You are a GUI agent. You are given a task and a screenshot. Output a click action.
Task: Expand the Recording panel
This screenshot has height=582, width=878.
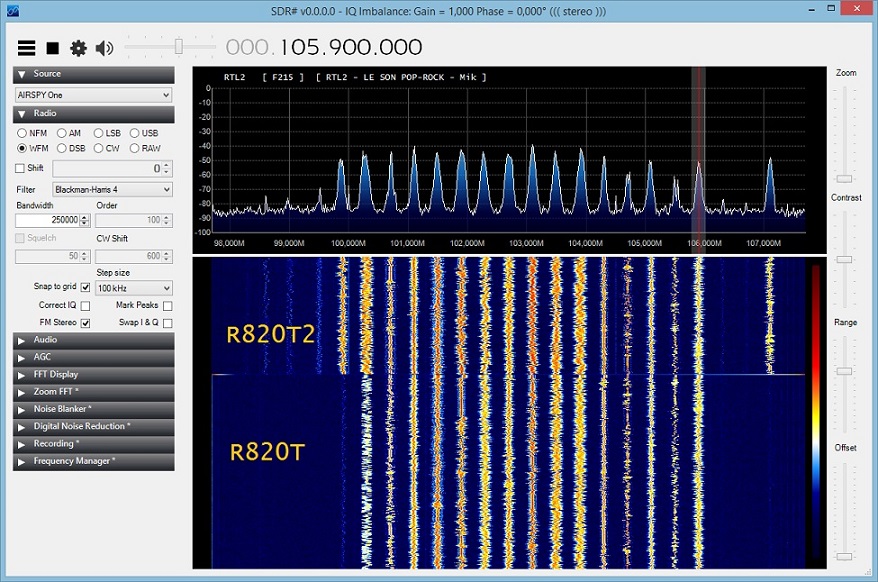click(94, 444)
